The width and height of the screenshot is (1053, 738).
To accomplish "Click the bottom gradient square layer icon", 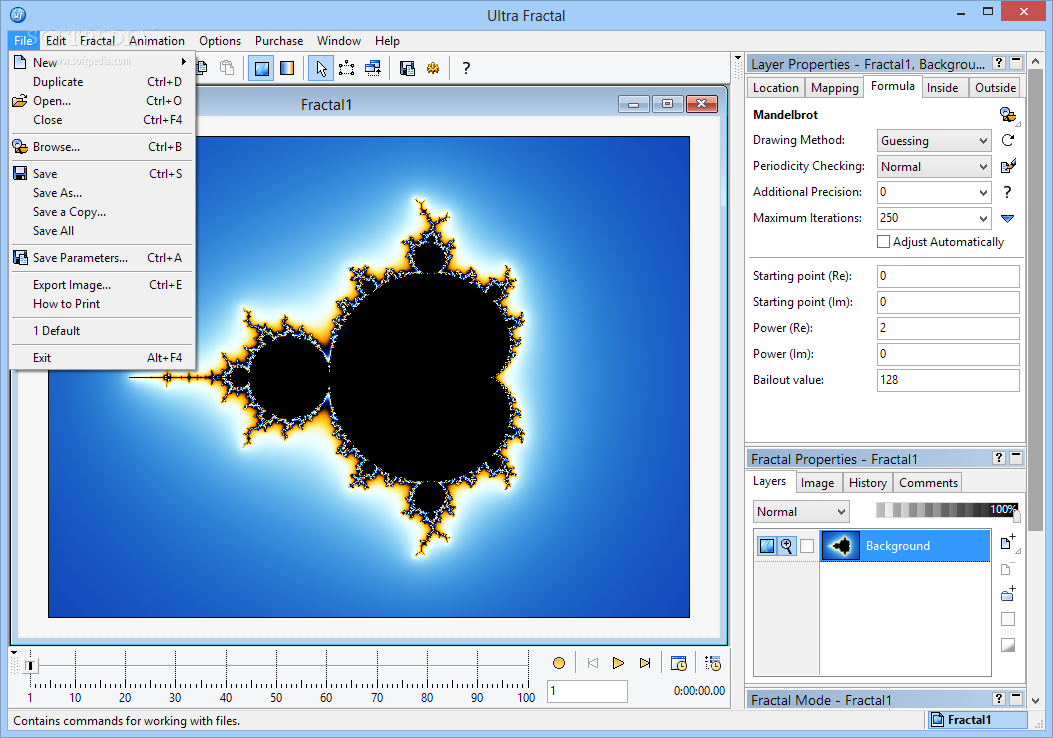I will 1007,645.
